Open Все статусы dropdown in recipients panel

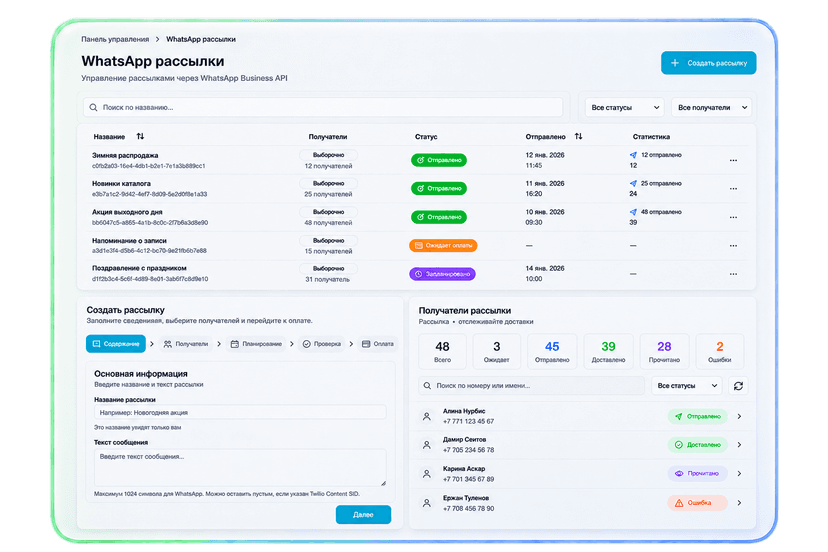(x=686, y=386)
